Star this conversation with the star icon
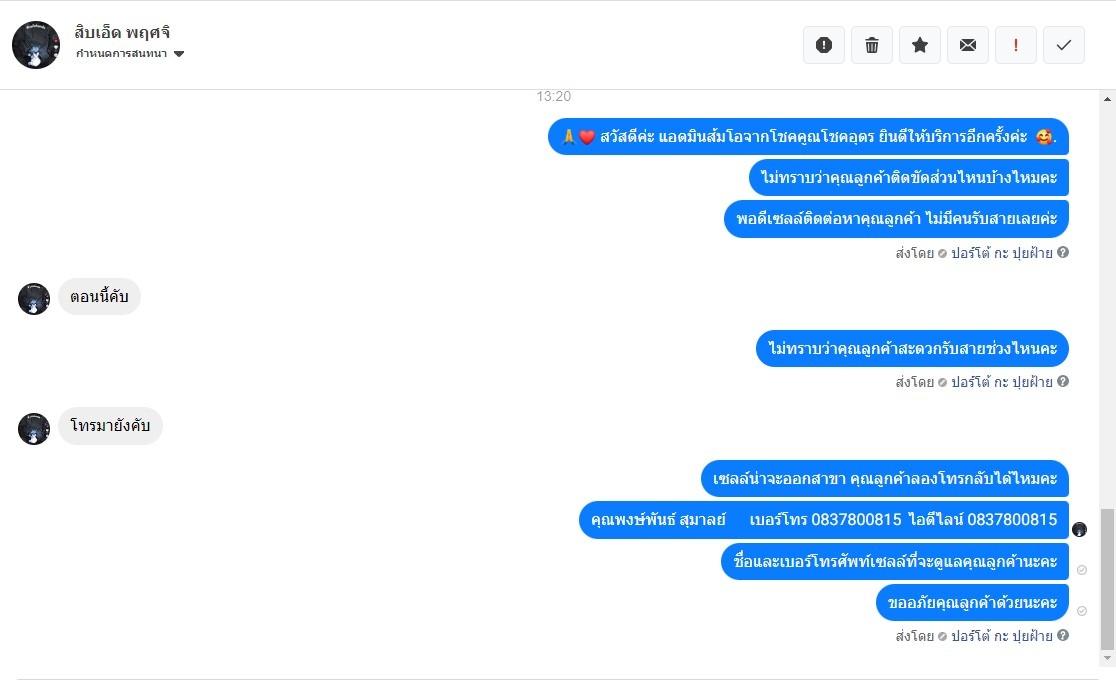The height and width of the screenshot is (680, 1116). (920, 45)
